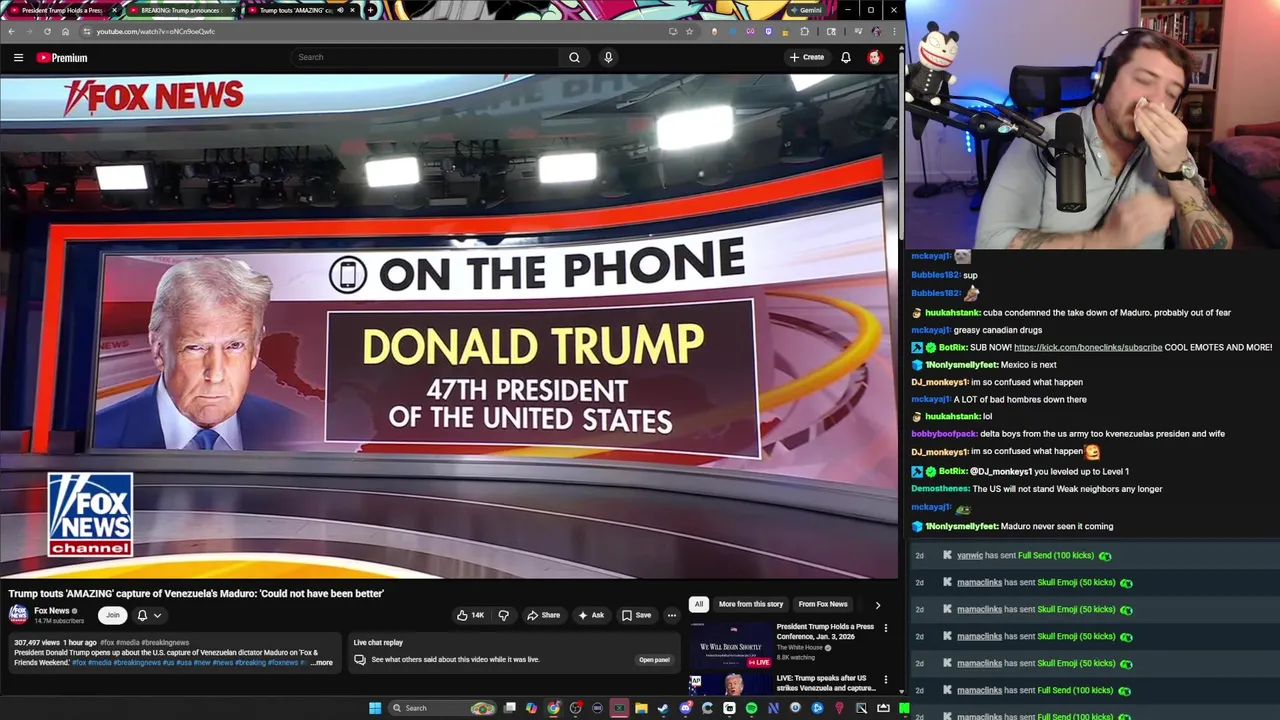Click 'yanwic has sent Full Send' row
Screen dimensions: 1280x720
coord(1095,555)
